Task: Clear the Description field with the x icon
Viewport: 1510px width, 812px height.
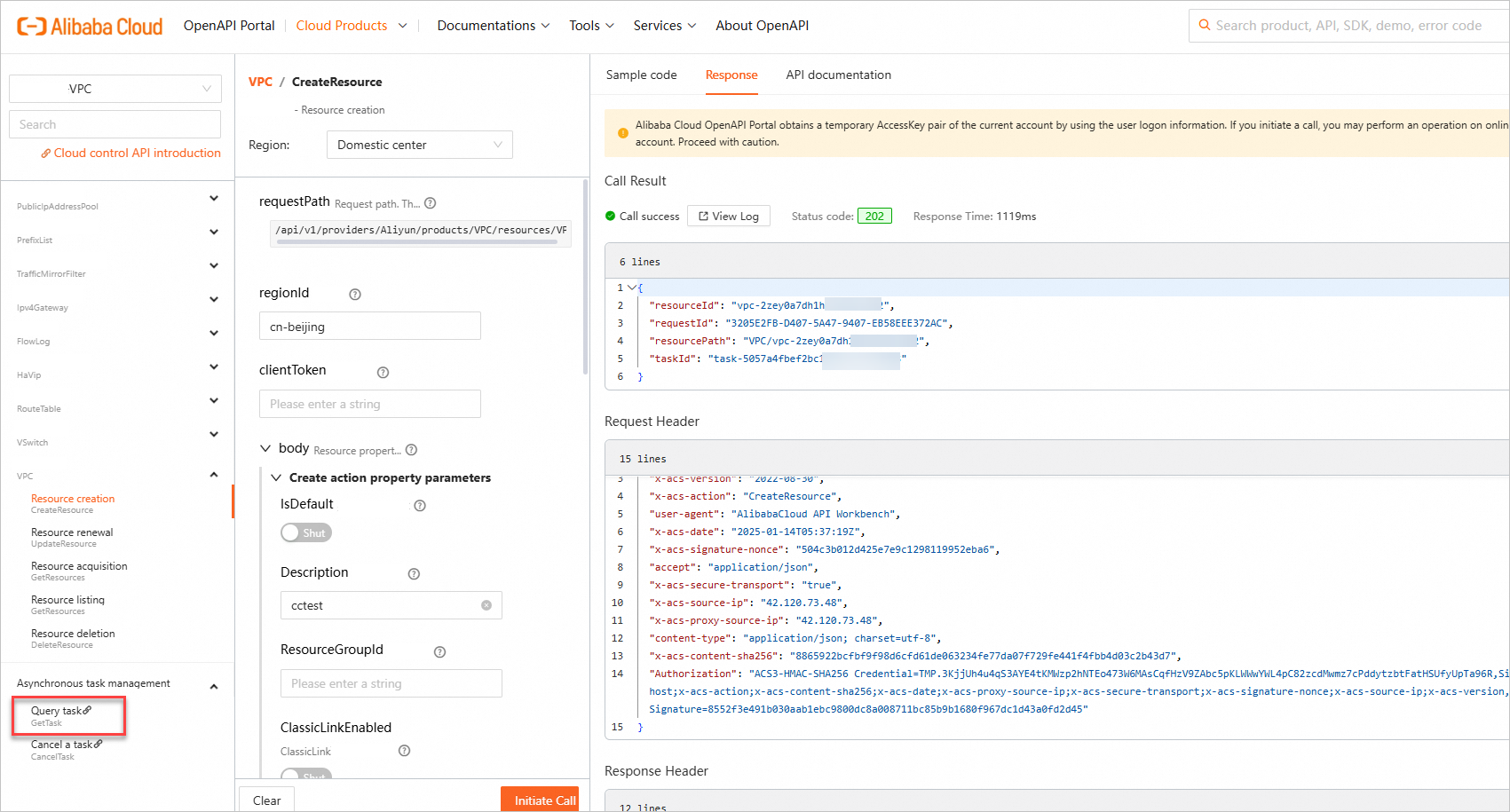Action: 486,605
